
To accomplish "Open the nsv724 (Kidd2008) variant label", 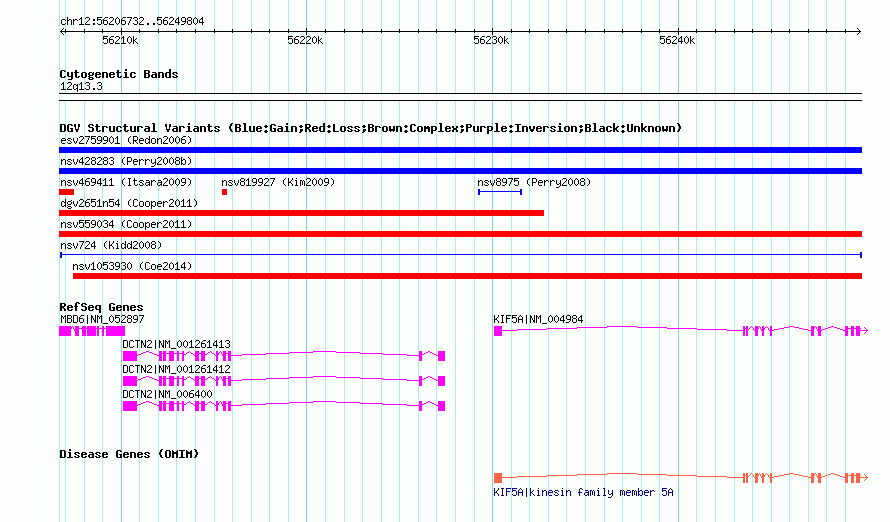I will tap(111, 245).
